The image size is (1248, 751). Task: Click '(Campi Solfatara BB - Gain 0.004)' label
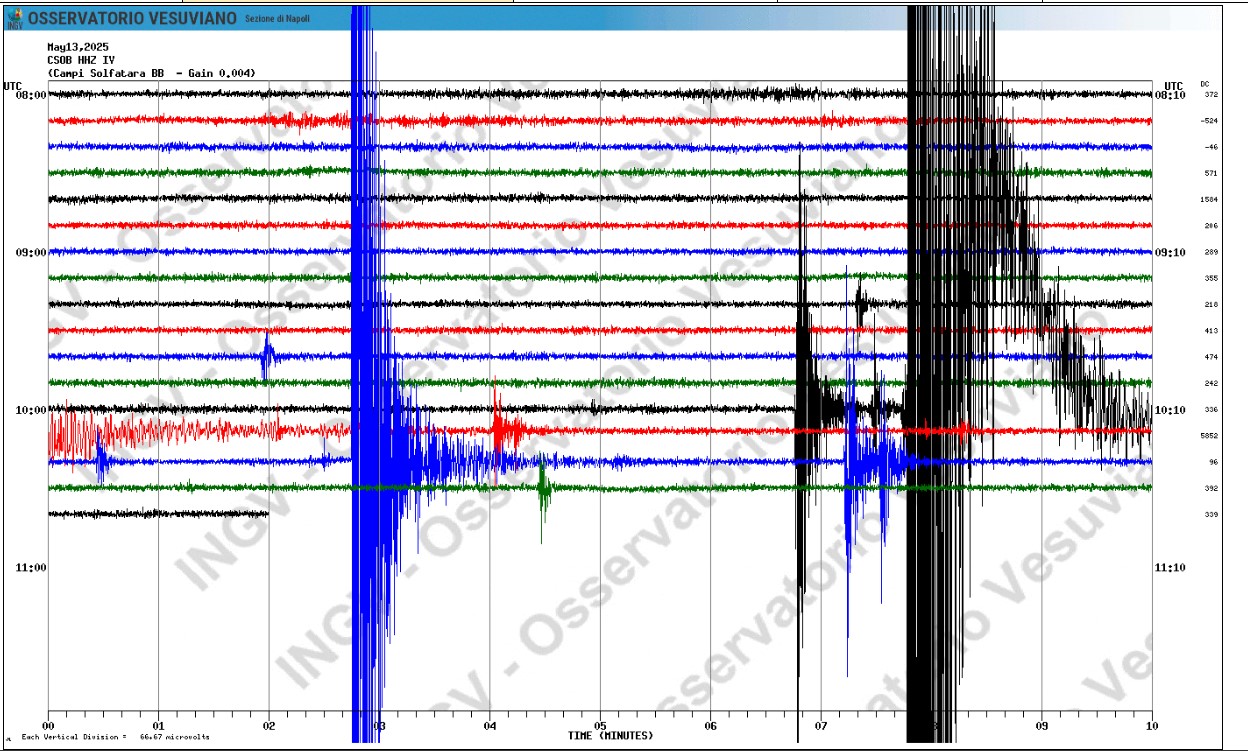click(151, 73)
